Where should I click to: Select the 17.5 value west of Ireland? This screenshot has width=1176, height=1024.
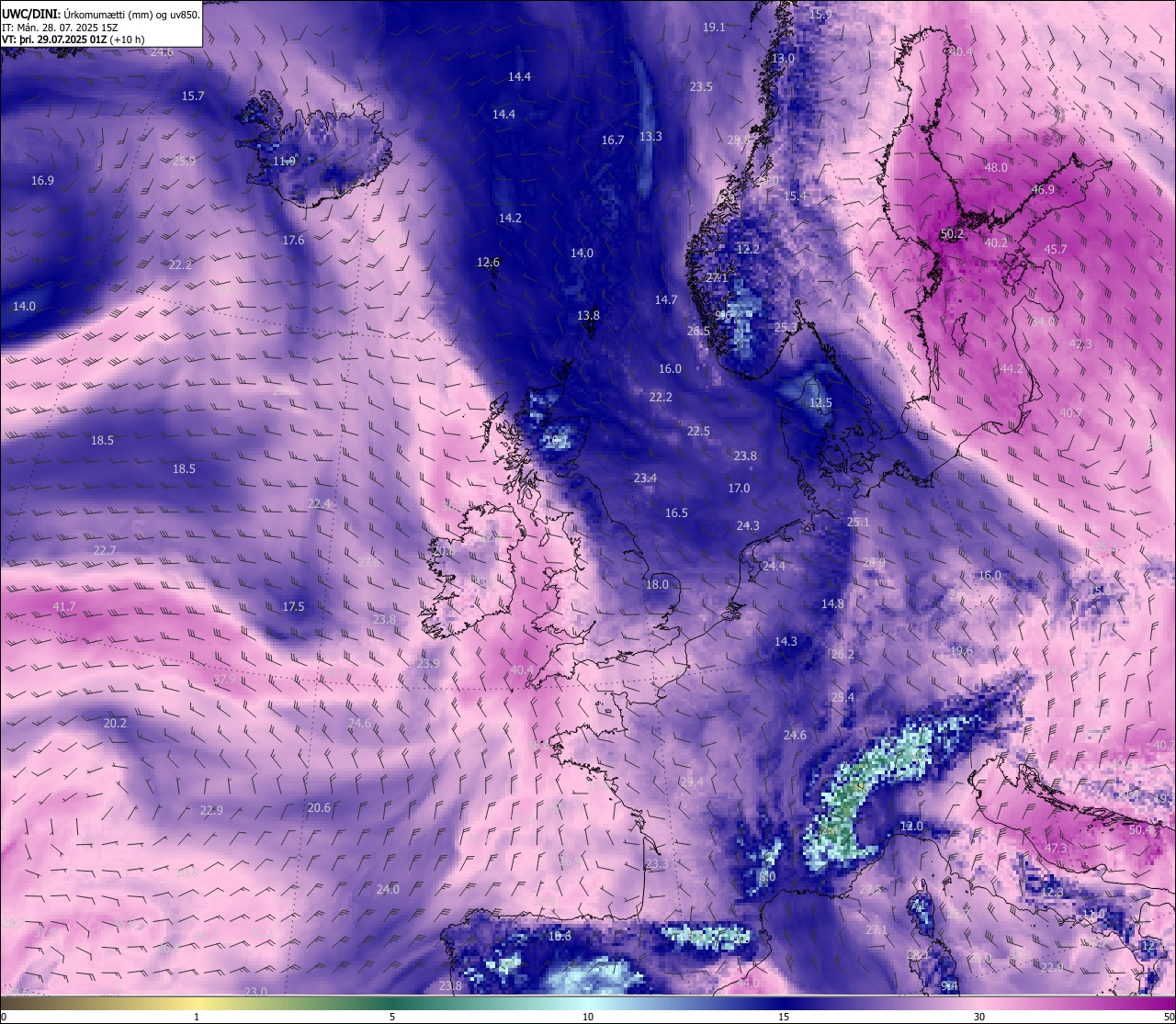293,607
